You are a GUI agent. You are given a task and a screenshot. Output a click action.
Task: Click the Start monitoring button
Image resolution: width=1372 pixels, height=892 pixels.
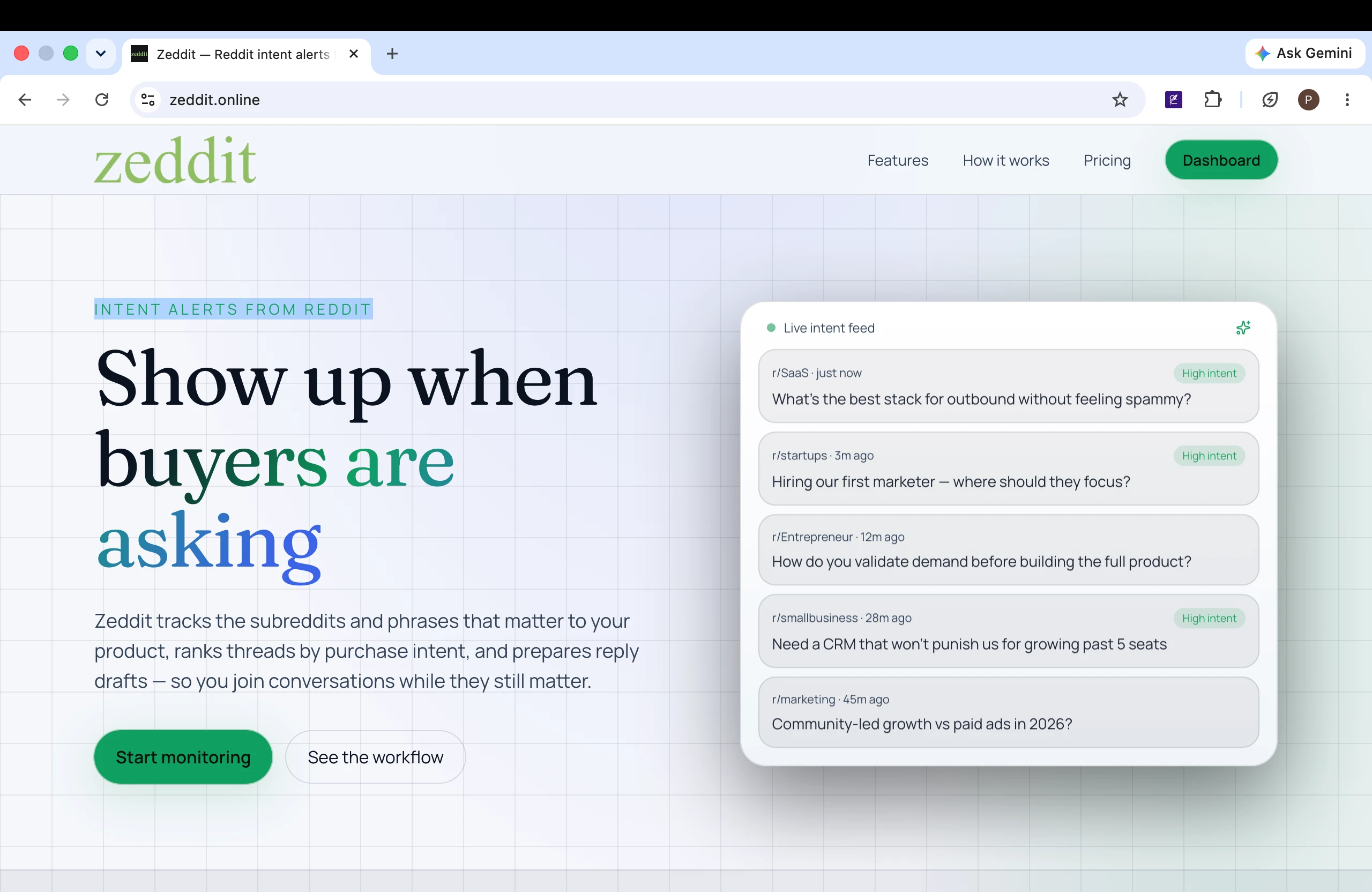pyautogui.click(x=183, y=757)
